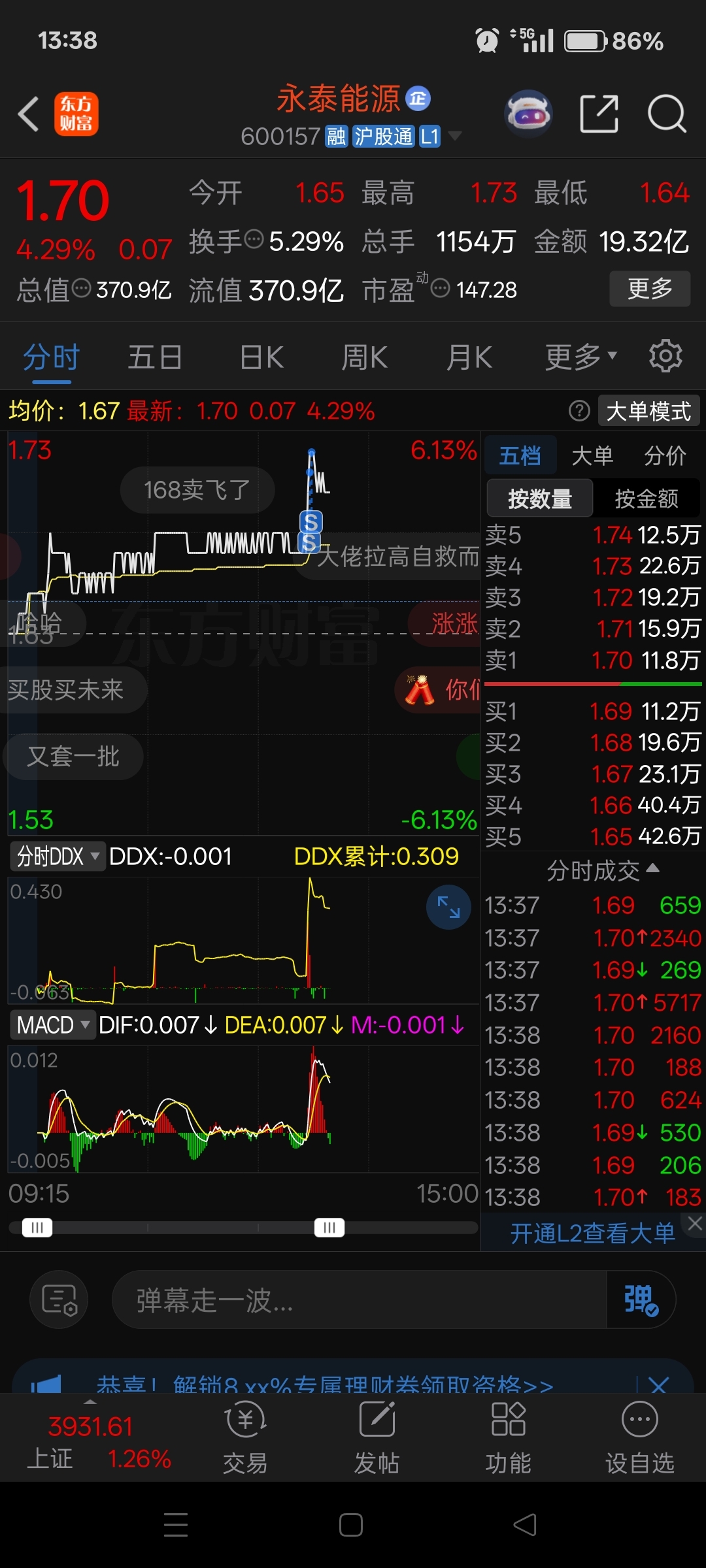The height and width of the screenshot is (1568, 706).
Task: Tap the 总值 info circle icon
Action: click(x=81, y=288)
